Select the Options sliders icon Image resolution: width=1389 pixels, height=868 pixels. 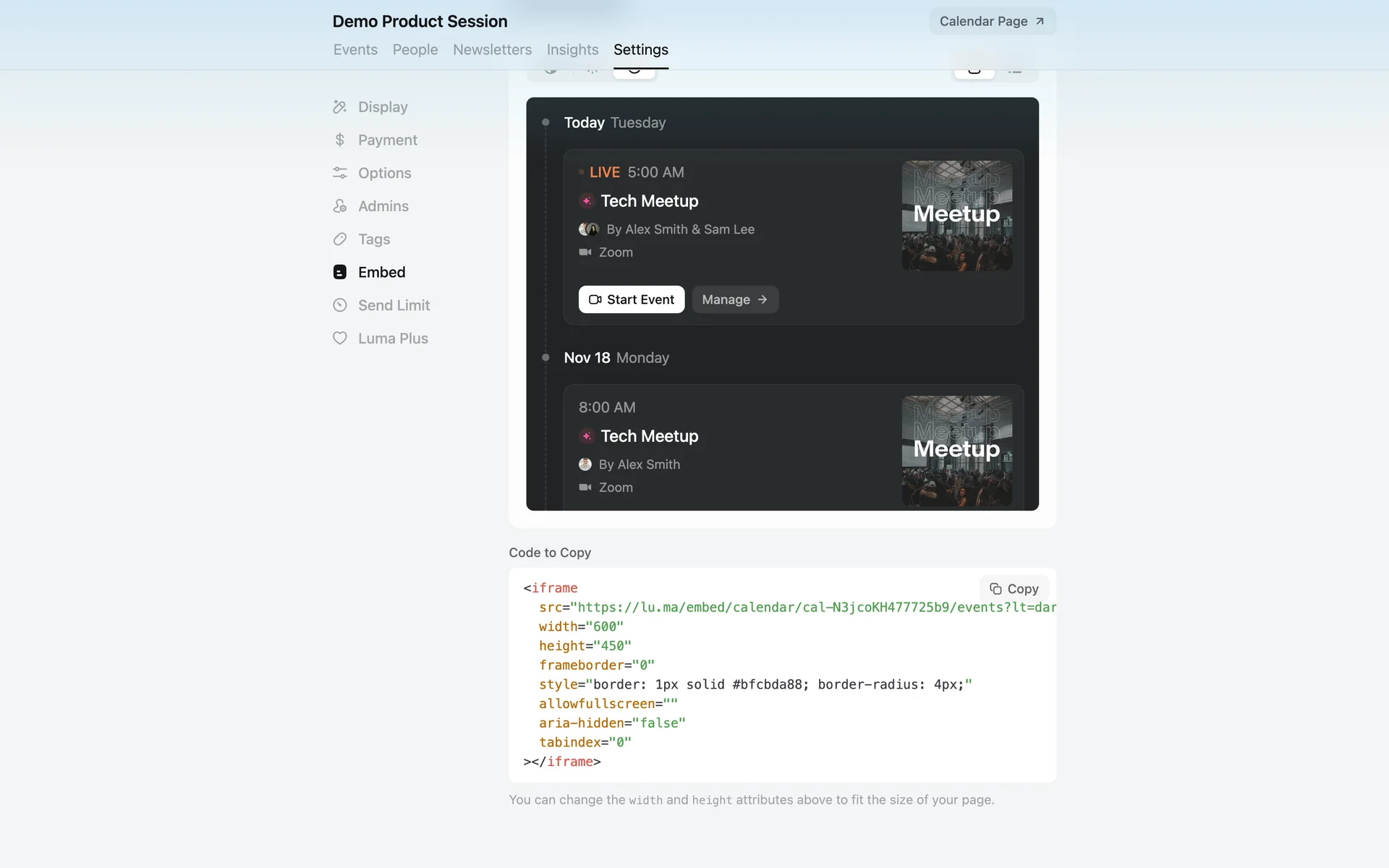pos(339,173)
